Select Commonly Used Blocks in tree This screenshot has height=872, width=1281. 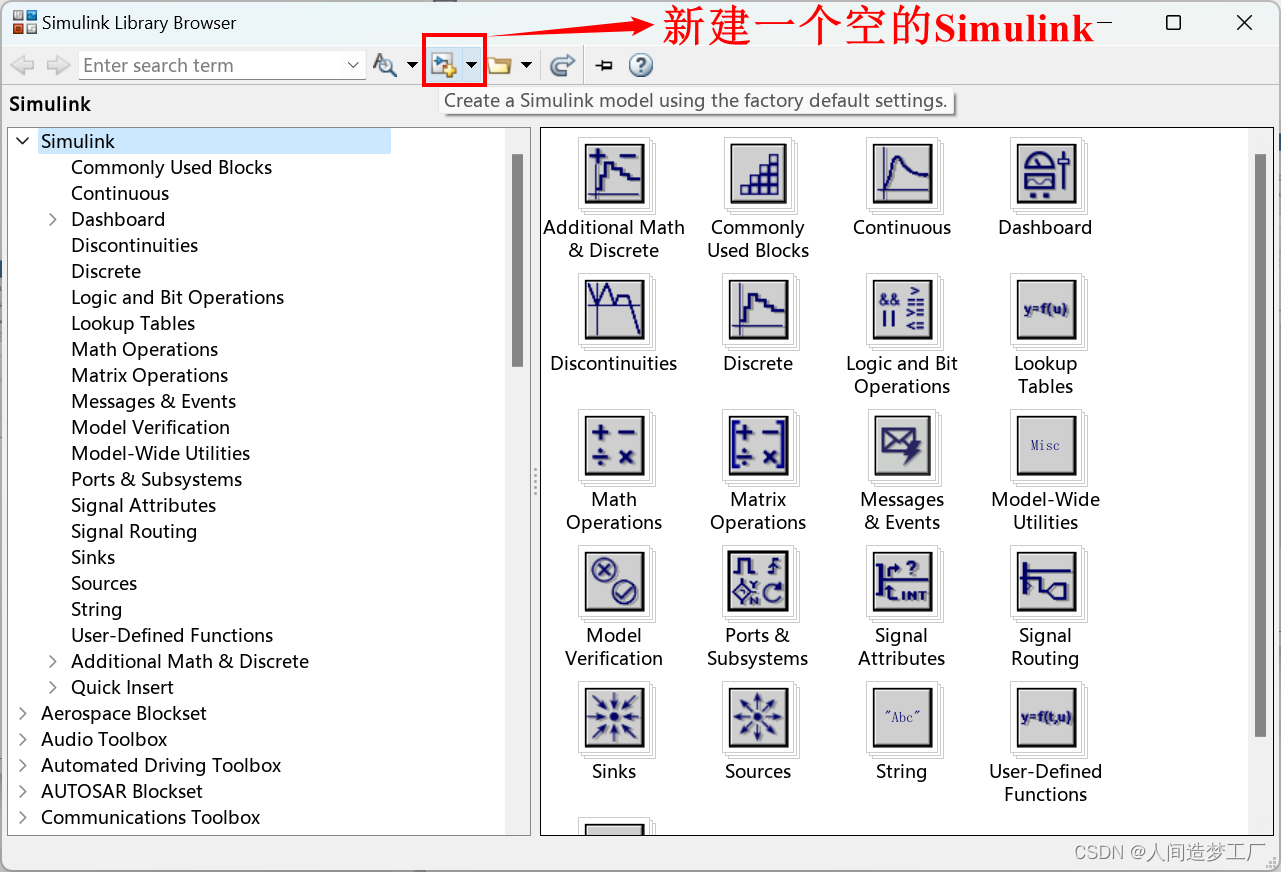[172, 168]
